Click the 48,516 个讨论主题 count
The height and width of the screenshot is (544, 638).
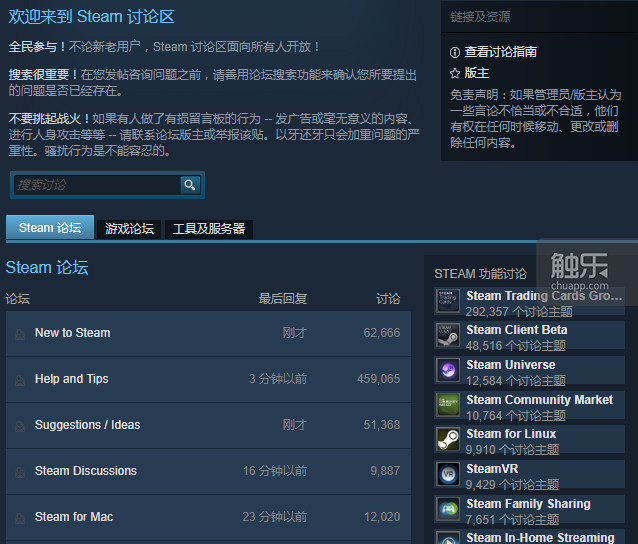516,346
